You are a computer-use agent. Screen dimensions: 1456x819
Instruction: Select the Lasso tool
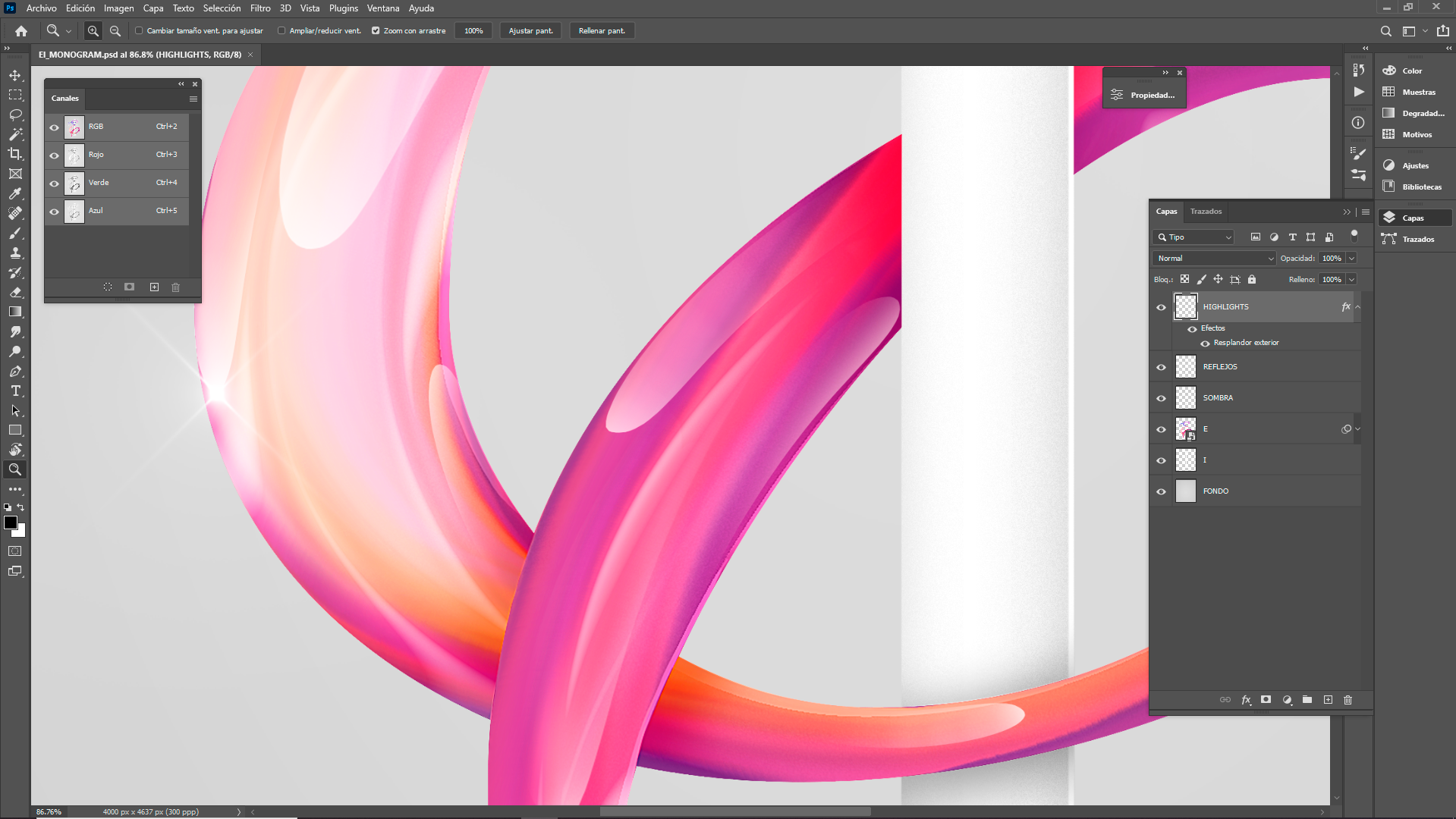click(15, 115)
